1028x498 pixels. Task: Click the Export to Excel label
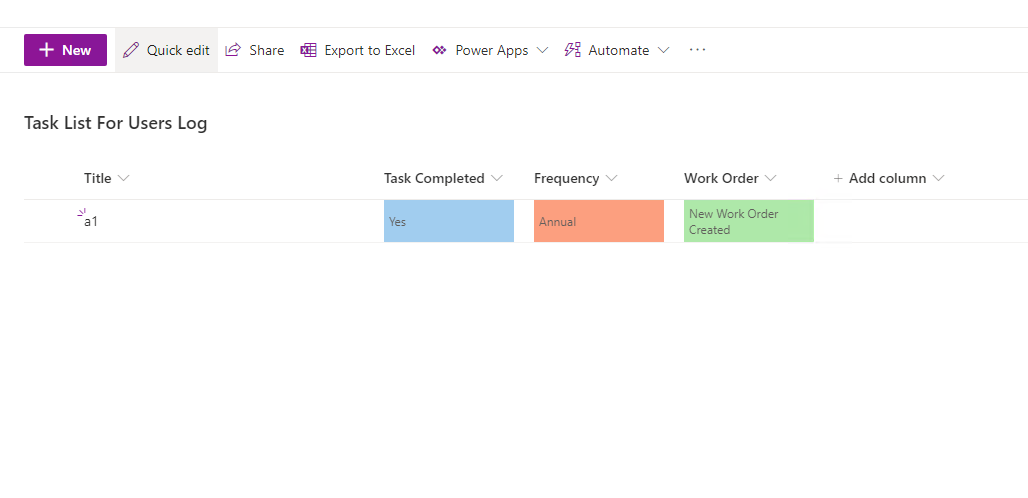(x=370, y=50)
